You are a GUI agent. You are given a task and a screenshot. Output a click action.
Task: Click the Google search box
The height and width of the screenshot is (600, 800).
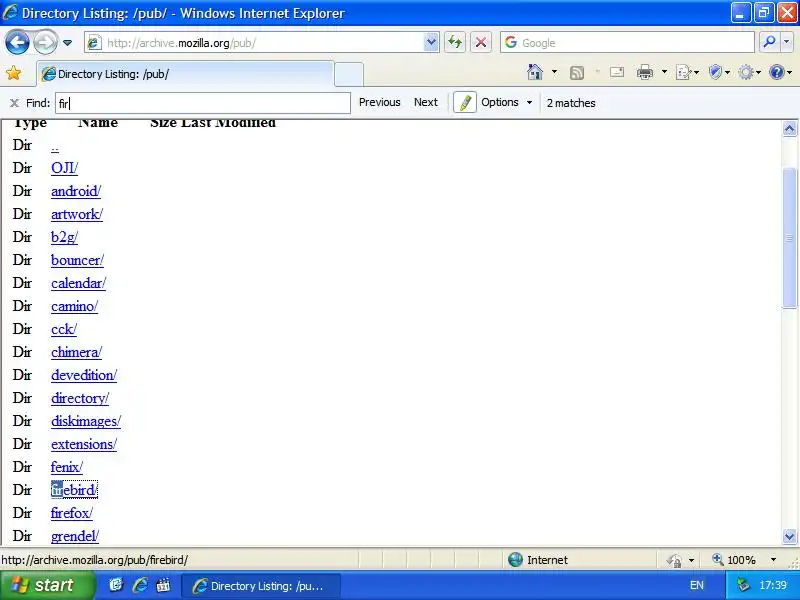627,43
